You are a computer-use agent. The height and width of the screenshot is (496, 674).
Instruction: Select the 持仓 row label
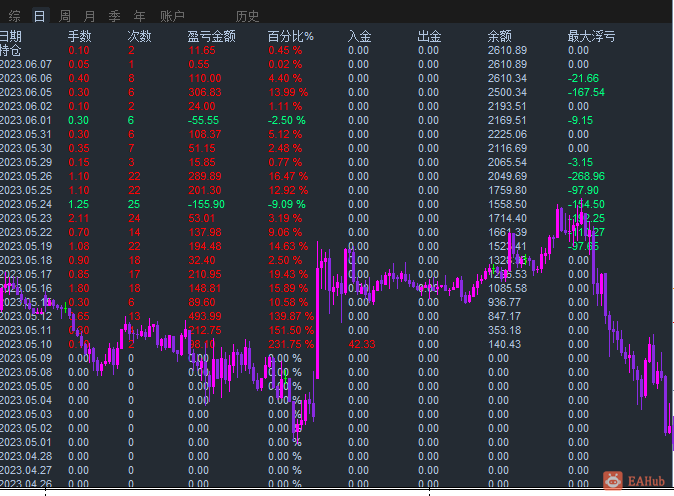point(11,49)
